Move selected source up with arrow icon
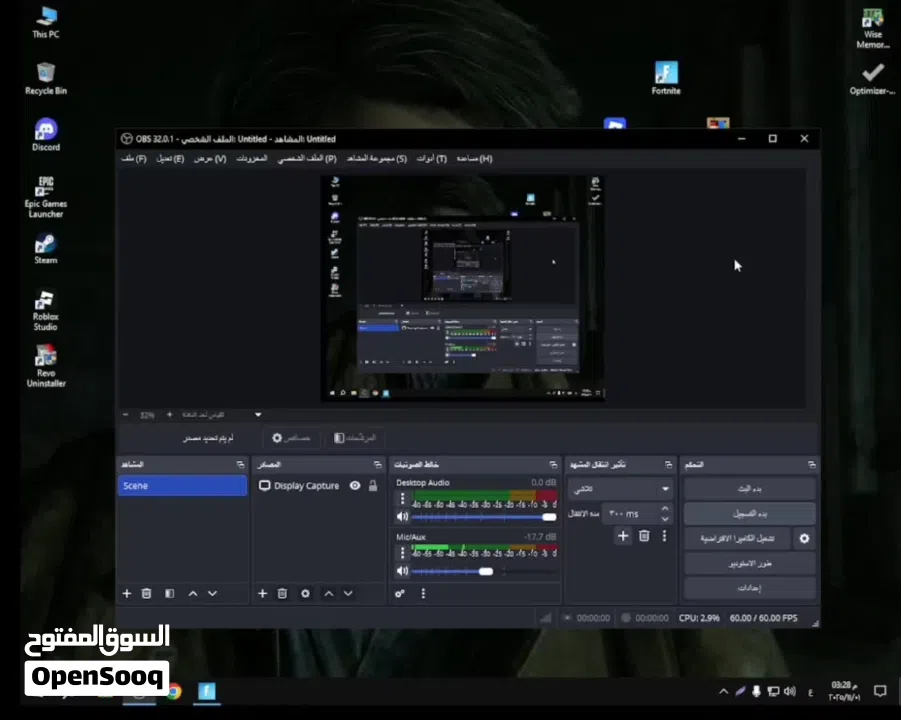901x720 pixels. coord(329,593)
